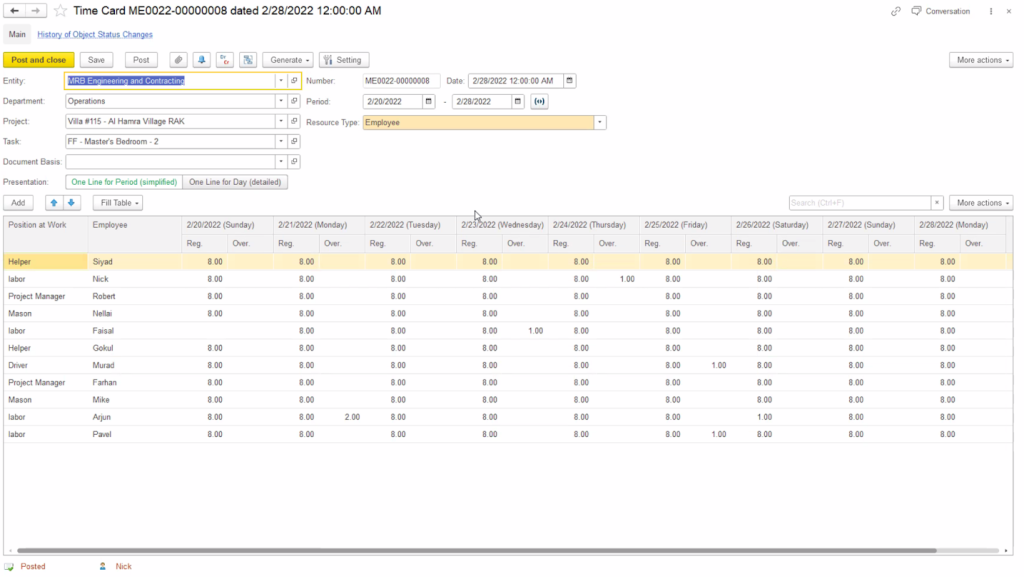This screenshot has width=1024, height=577.
Task: Open the Conversation panel
Action: click(x=940, y=11)
